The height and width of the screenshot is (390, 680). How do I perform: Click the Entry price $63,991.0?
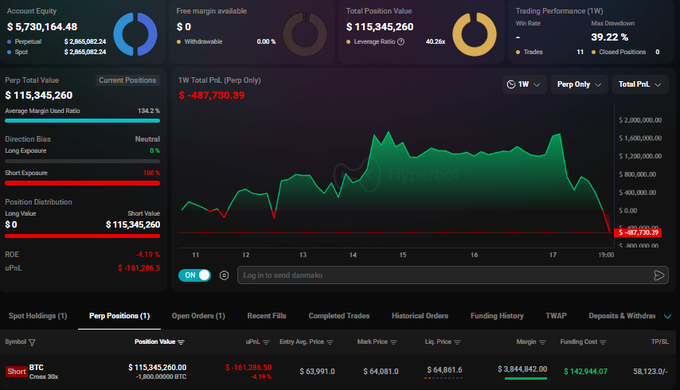coord(317,371)
